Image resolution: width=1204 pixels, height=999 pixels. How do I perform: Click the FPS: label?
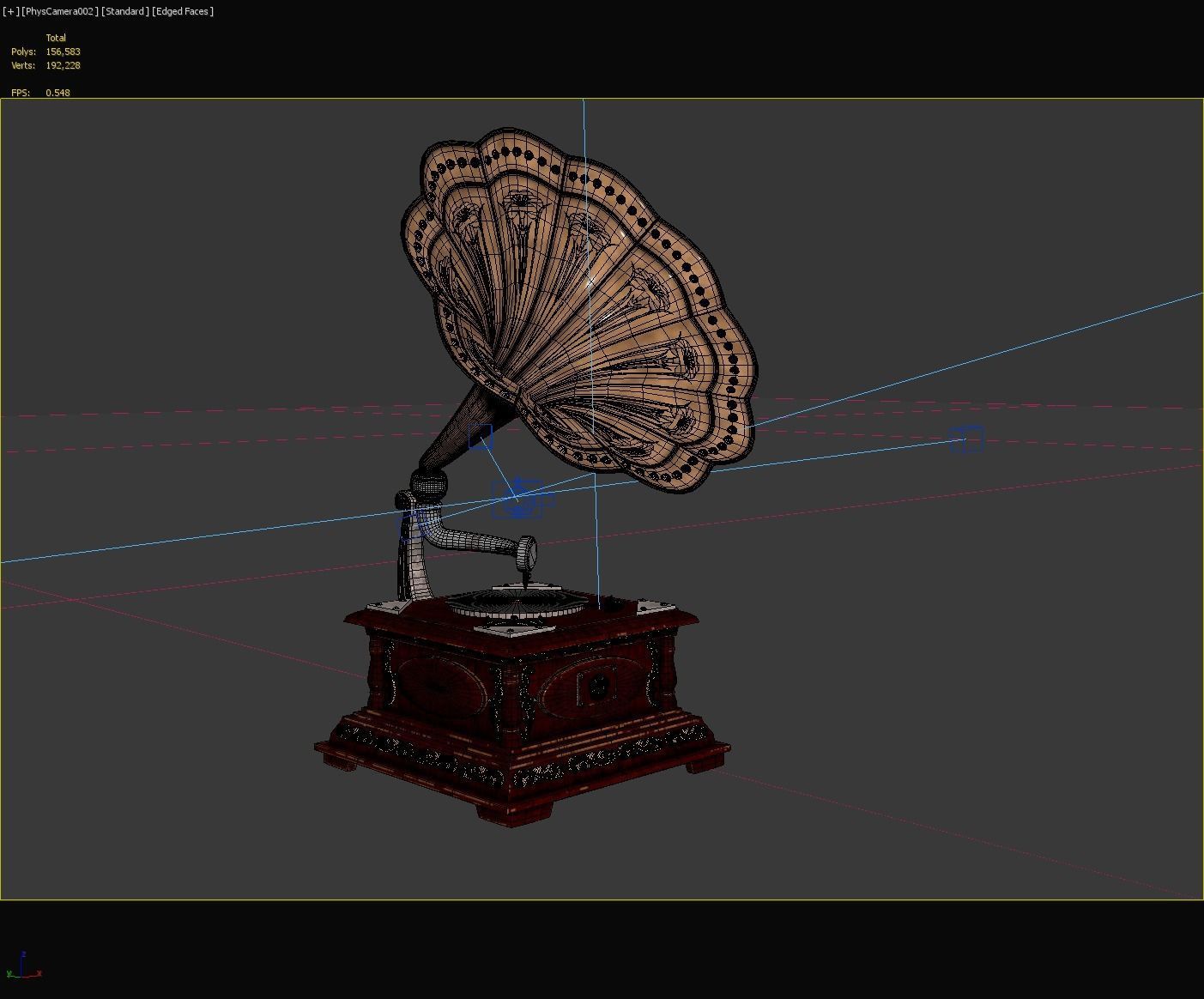coord(21,93)
